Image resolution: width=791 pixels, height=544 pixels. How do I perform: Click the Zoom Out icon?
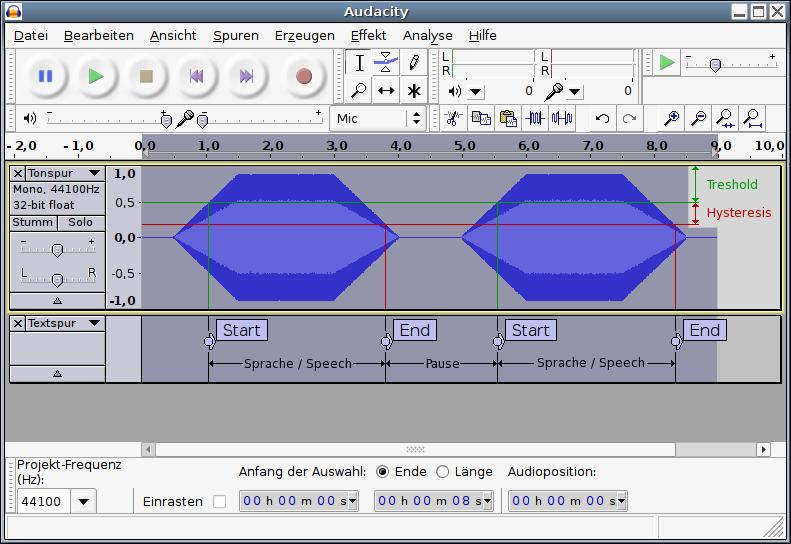699,119
